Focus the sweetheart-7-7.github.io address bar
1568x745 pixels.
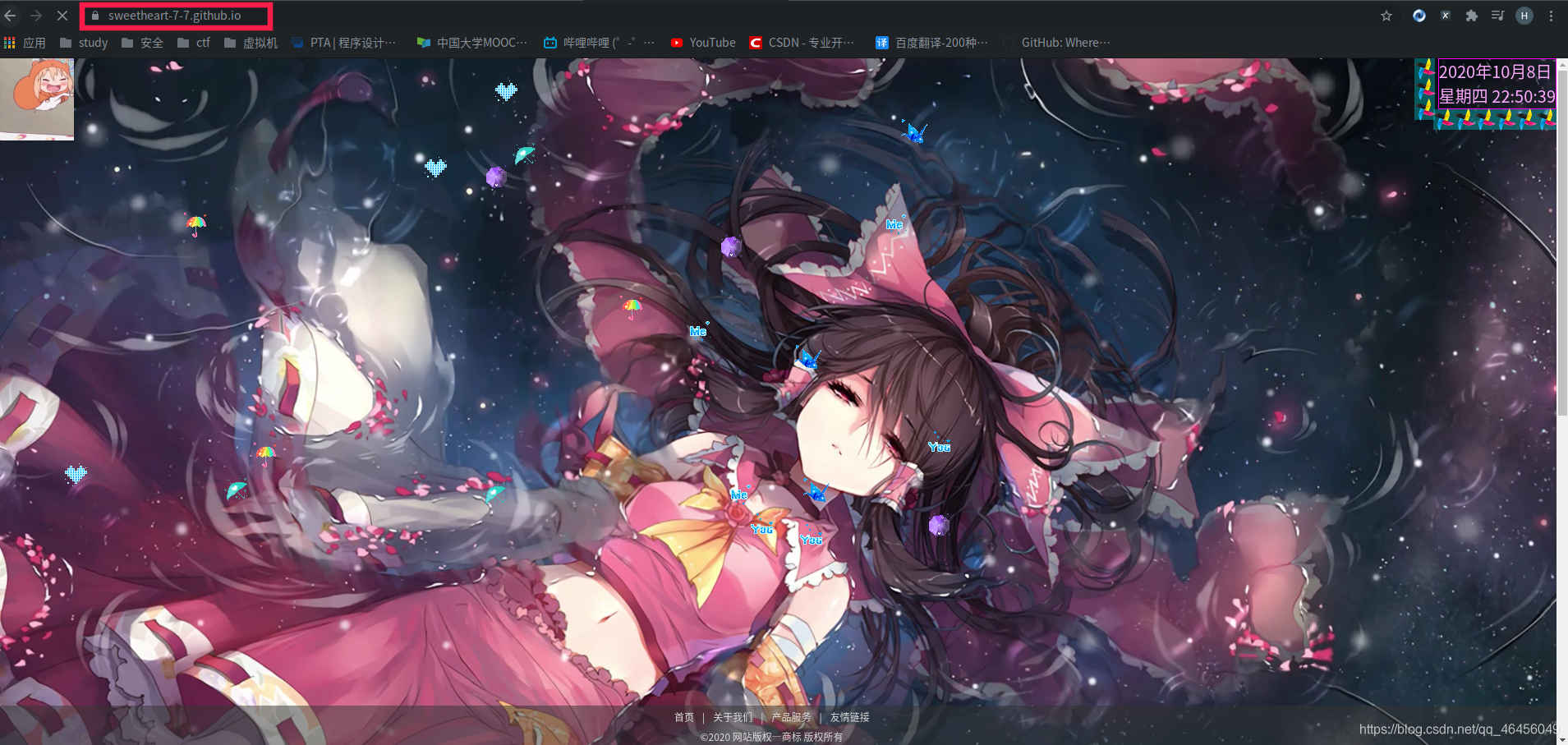tap(176, 16)
